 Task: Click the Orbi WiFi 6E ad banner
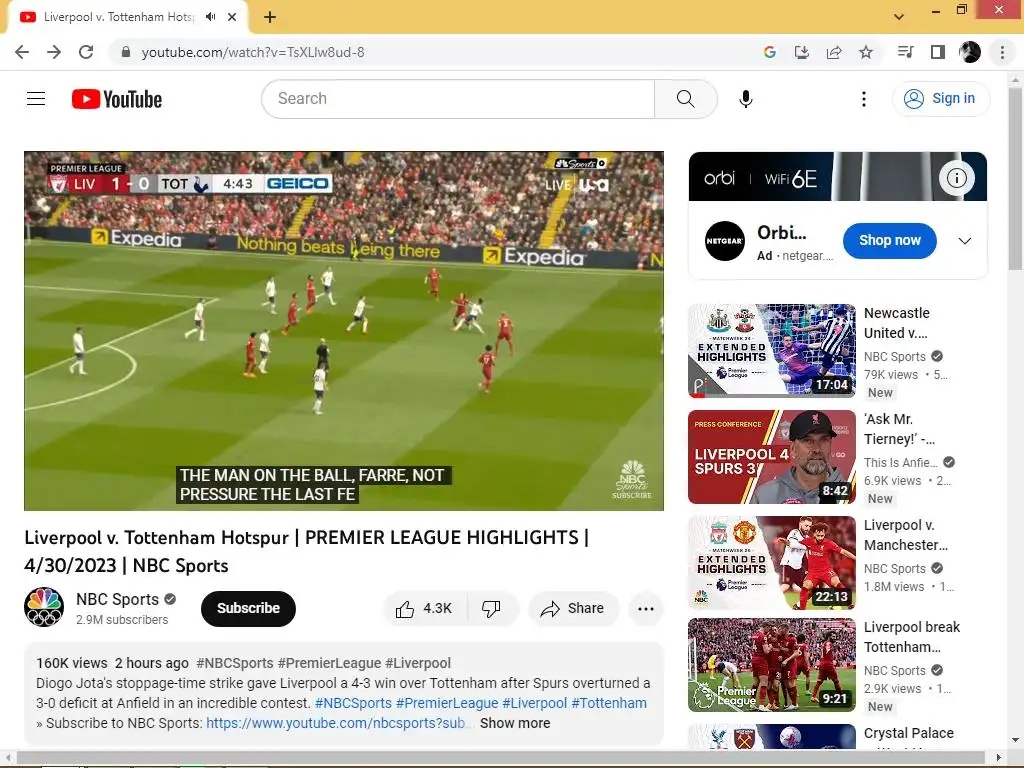(837, 176)
